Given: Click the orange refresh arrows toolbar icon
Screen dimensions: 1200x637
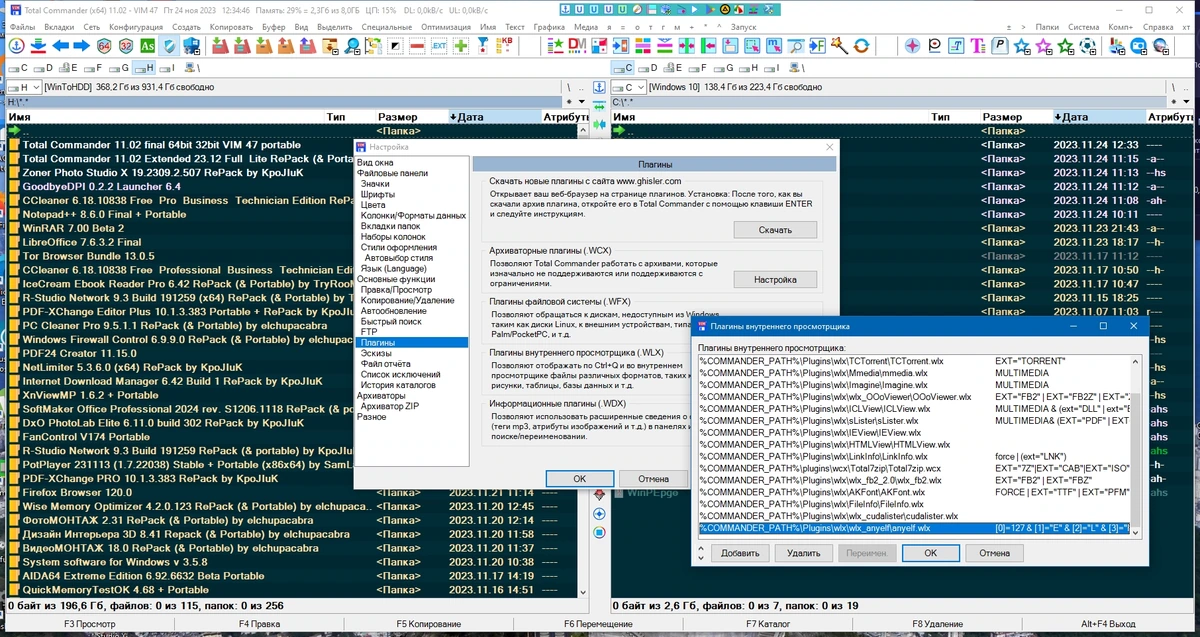Looking at the screenshot, I should [x=862, y=46].
